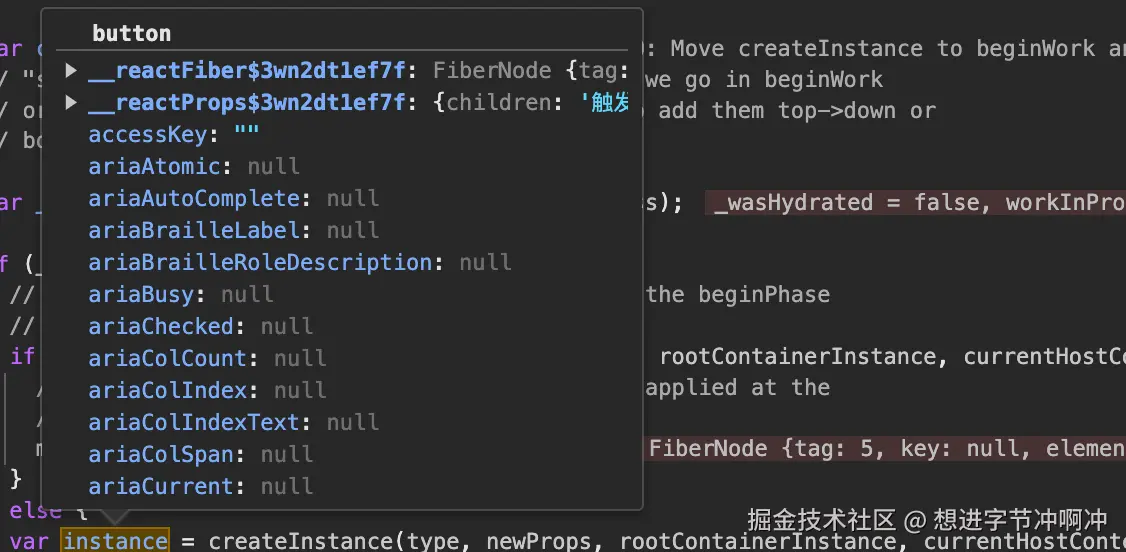Click the ariaCurrent property
Image resolution: width=1126 pixels, height=552 pixels.
coord(160,487)
